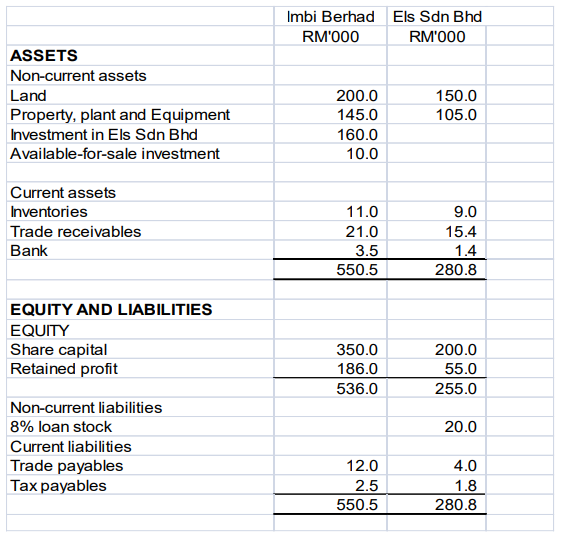The image size is (567, 542).
Task: Select the ASSETS heading cell
Action: pos(140,55)
